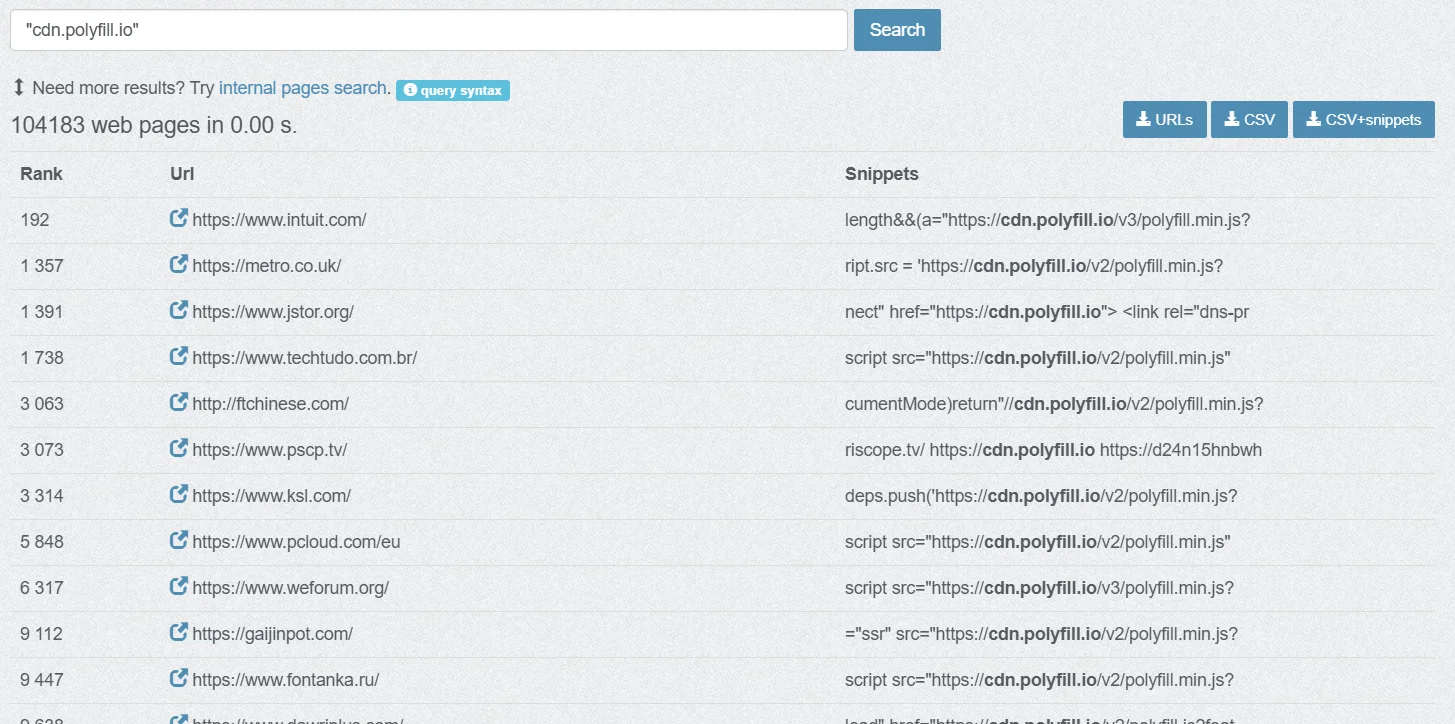Open https://www.jstor.org/ link
This screenshot has height=724, width=1455.
(x=273, y=312)
